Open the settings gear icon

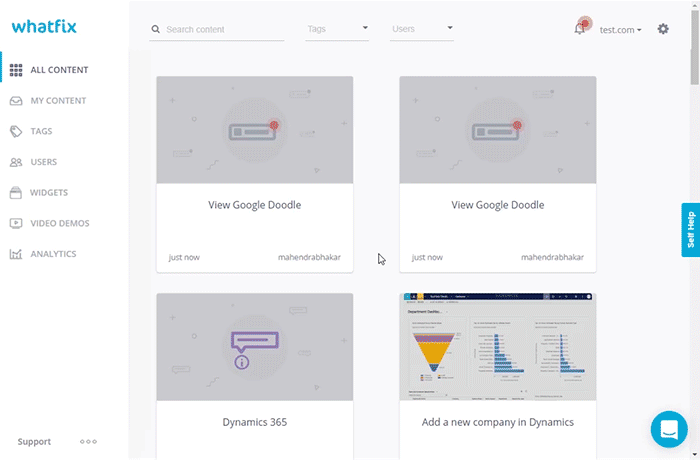click(x=663, y=29)
